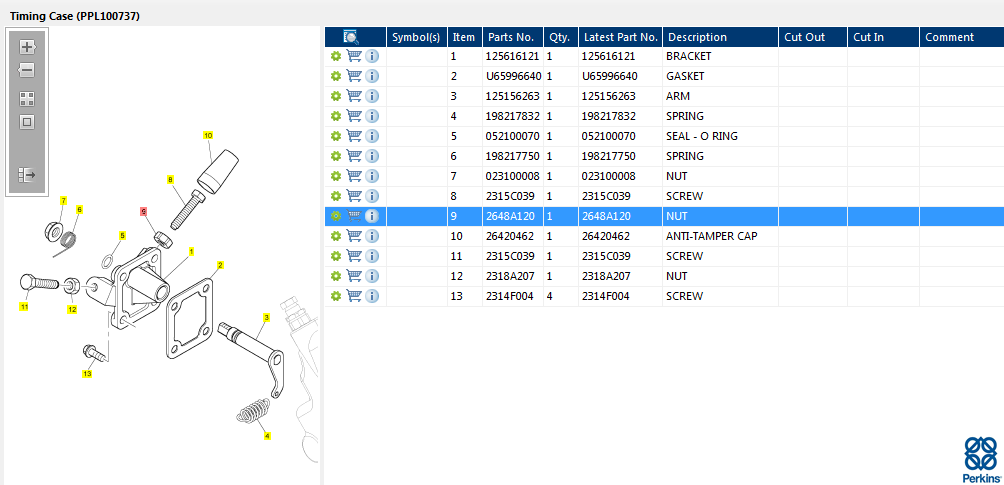Add the BRACKET part to cart
Screen dimensions: 1004x485
point(354,57)
